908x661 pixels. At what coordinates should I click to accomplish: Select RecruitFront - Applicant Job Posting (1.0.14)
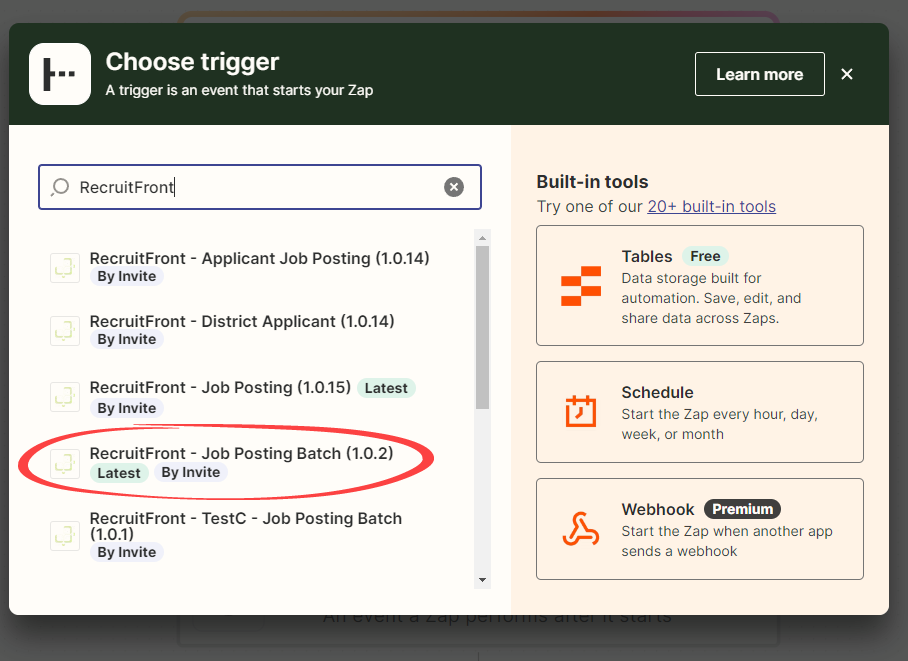tap(259, 267)
